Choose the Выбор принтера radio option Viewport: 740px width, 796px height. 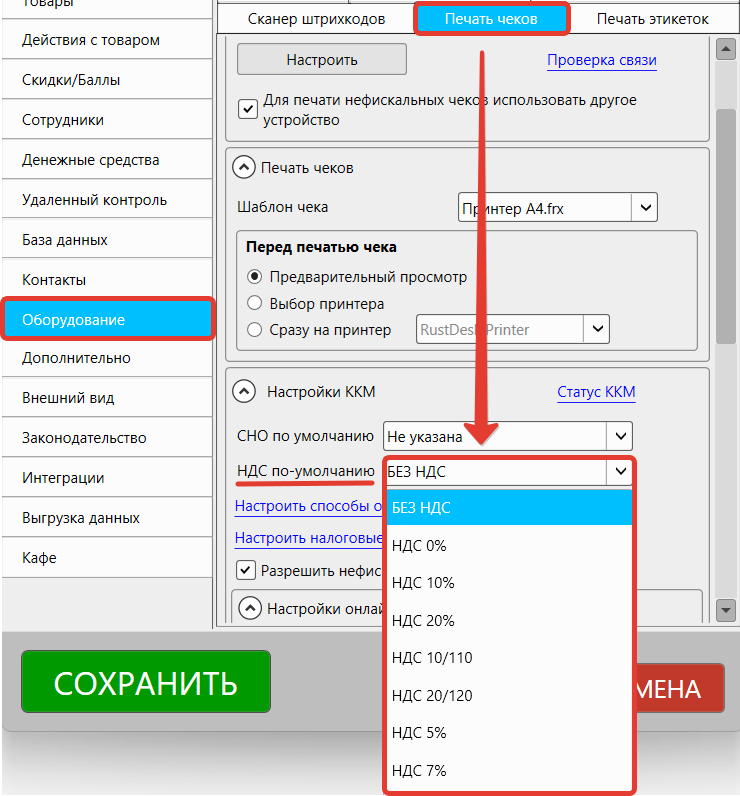point(255,303)
